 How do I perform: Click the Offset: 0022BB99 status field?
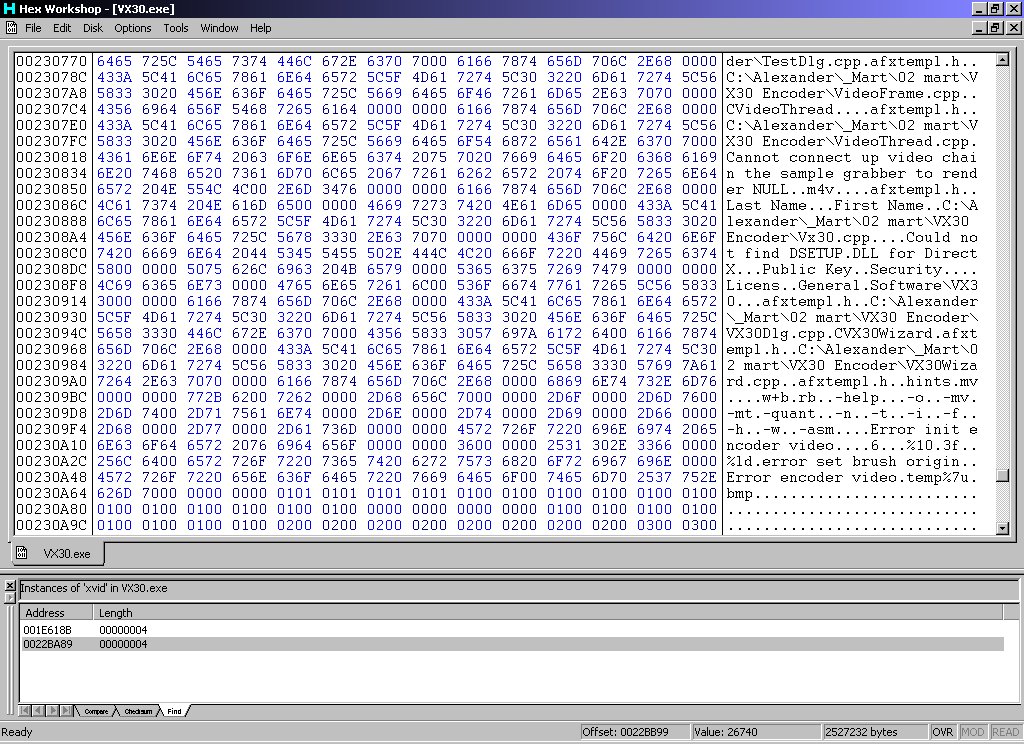(634, 732)
